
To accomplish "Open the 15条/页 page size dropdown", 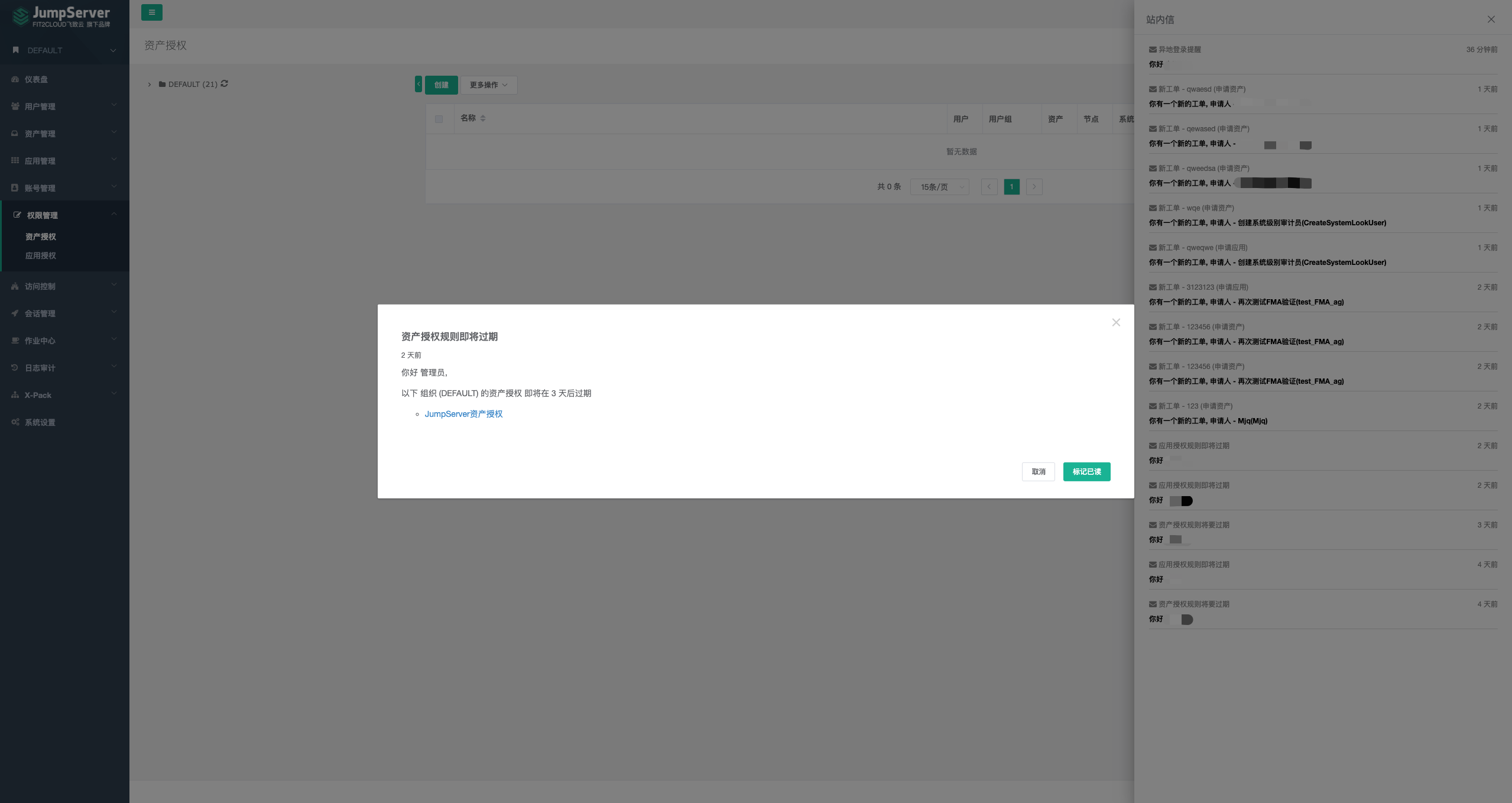I will pyautogui.click(x=939, y=187).
